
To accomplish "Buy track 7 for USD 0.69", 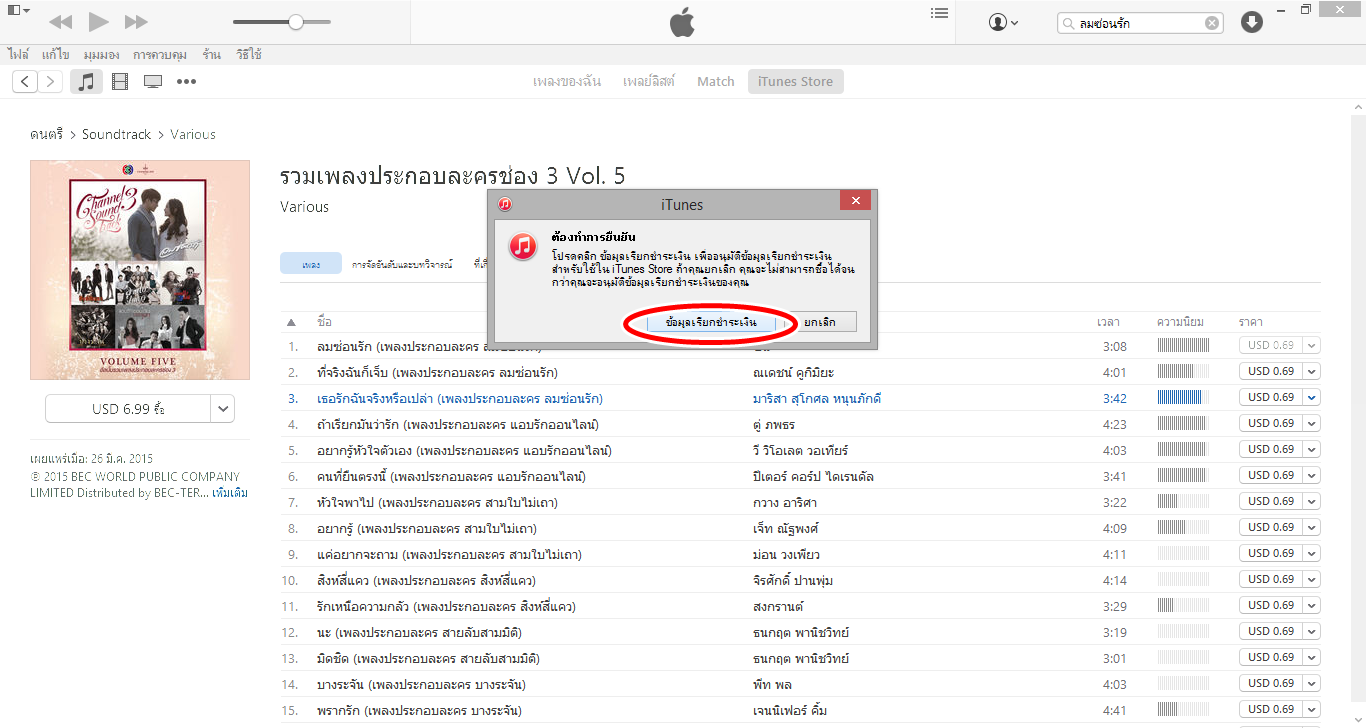I will 1270,501.
